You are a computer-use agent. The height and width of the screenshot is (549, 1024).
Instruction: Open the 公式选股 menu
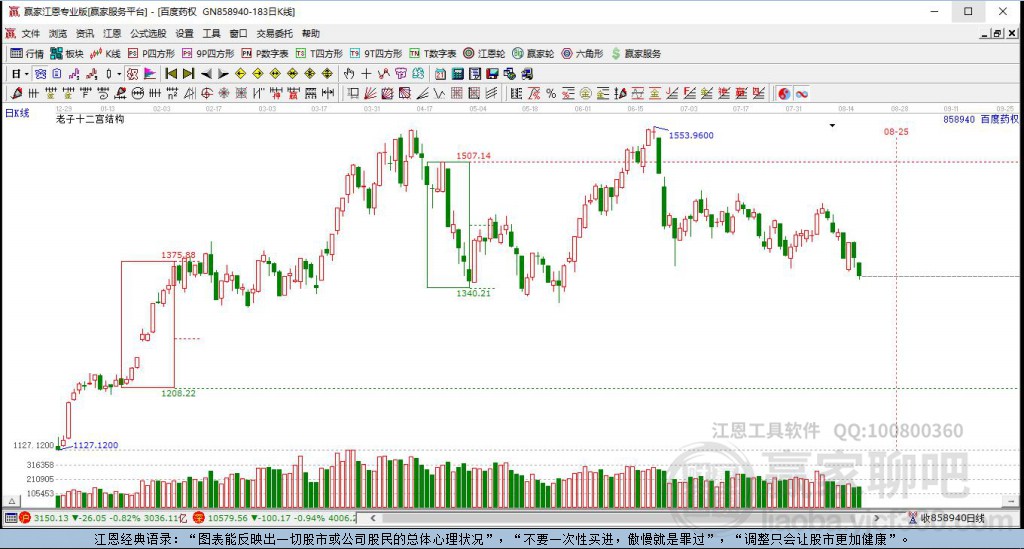[146, 33]
